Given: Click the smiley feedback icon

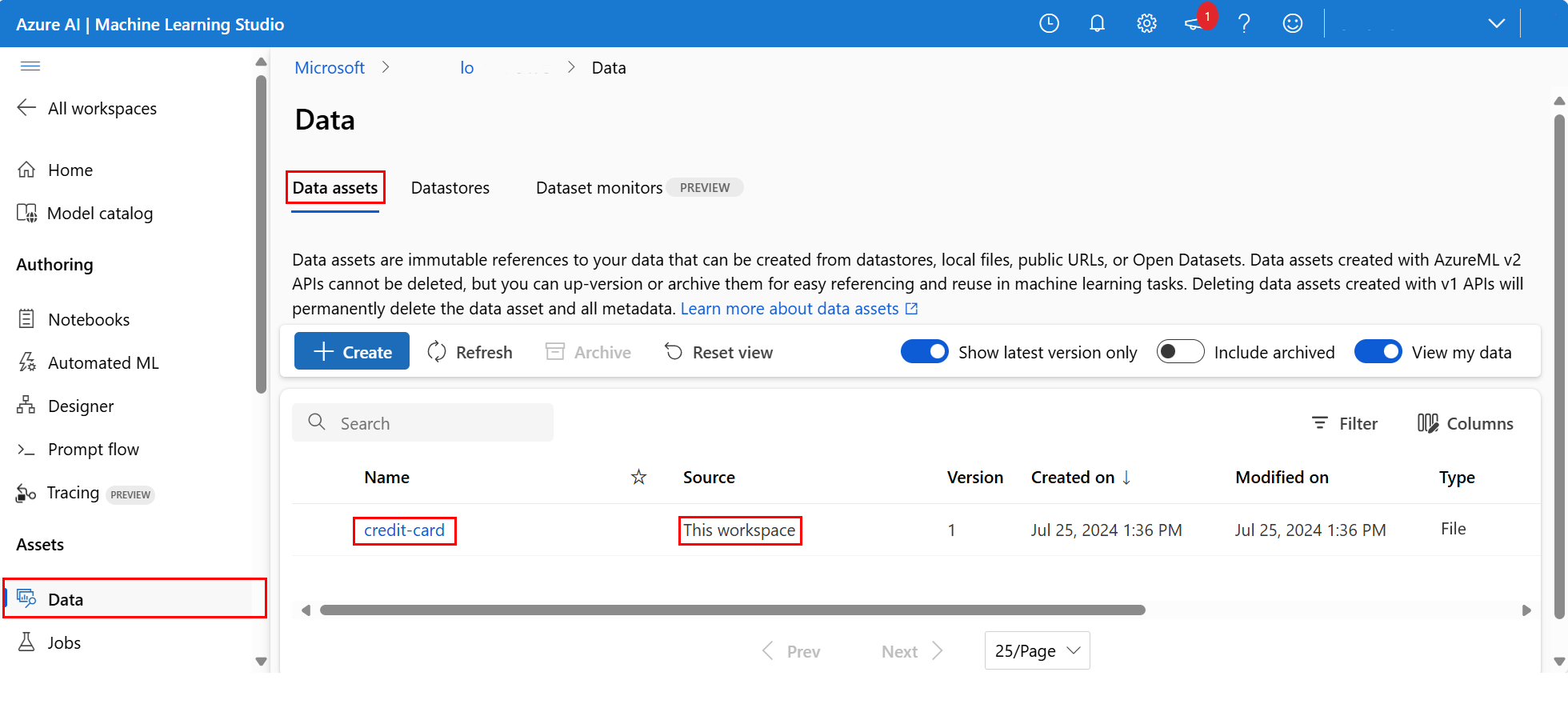Looking at the screenshot, I should pyautogui.click(x=1292, y=24).
